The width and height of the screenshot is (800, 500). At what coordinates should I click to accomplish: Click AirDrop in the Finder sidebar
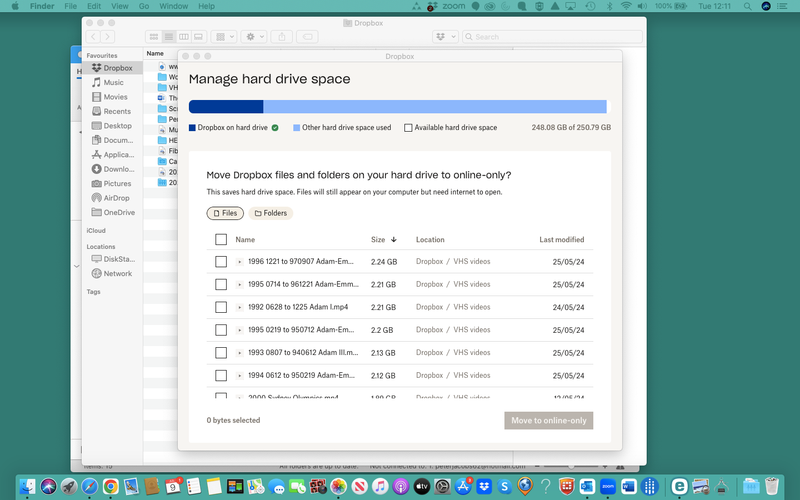[116, 198]
